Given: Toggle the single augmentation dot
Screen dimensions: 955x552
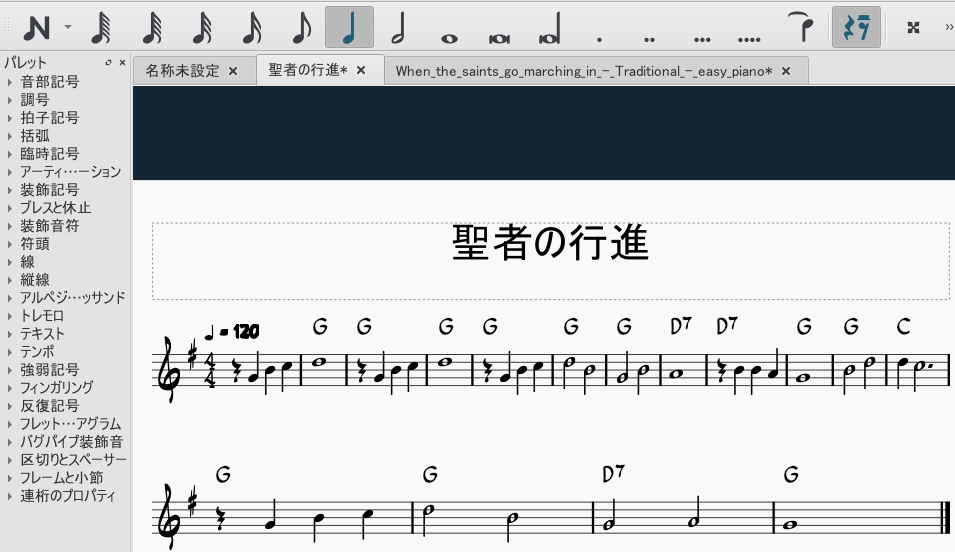Looking at the screenshot, I should click(600, 40).
